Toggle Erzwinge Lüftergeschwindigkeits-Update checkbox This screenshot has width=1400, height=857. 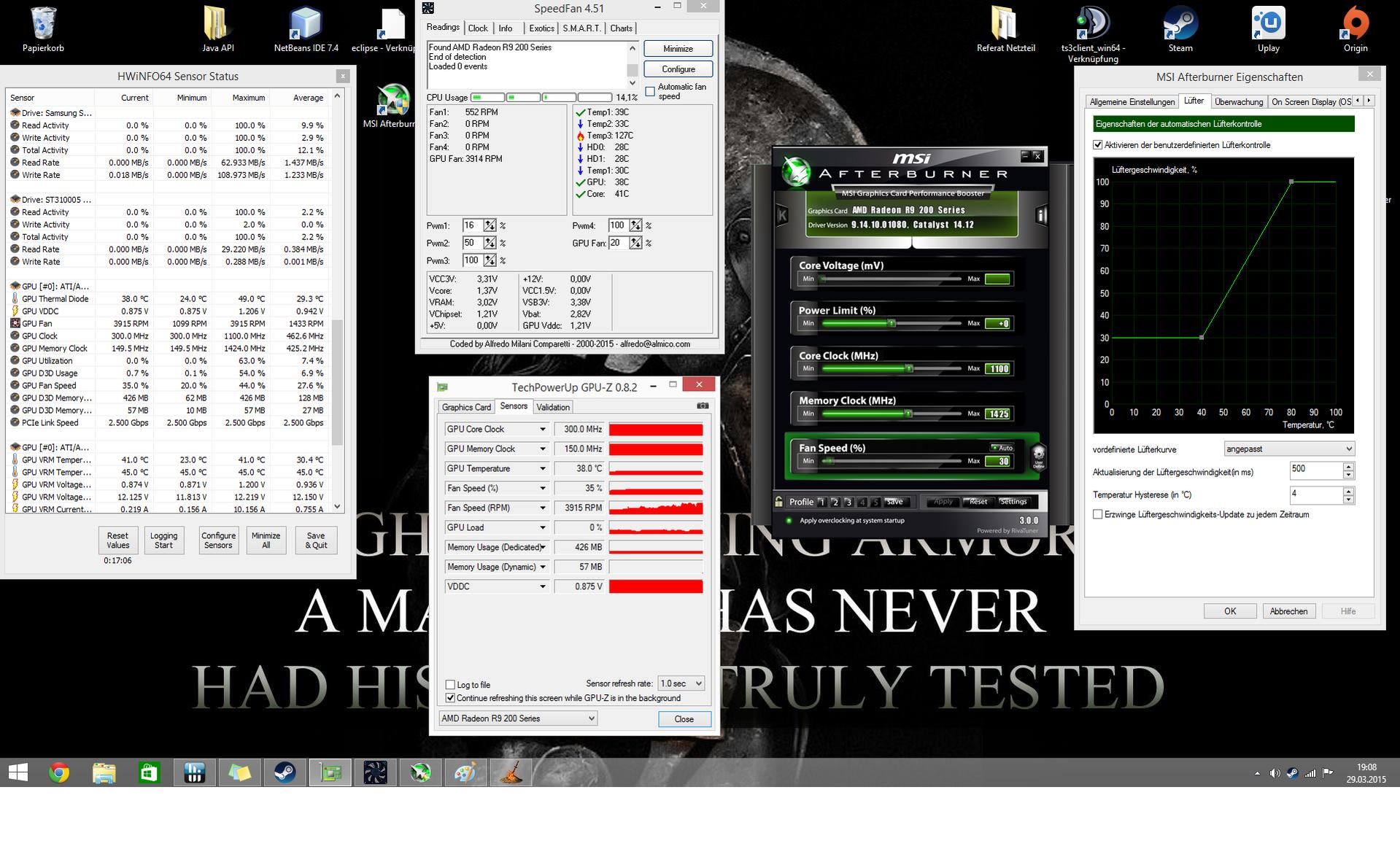pos(1098,514)
